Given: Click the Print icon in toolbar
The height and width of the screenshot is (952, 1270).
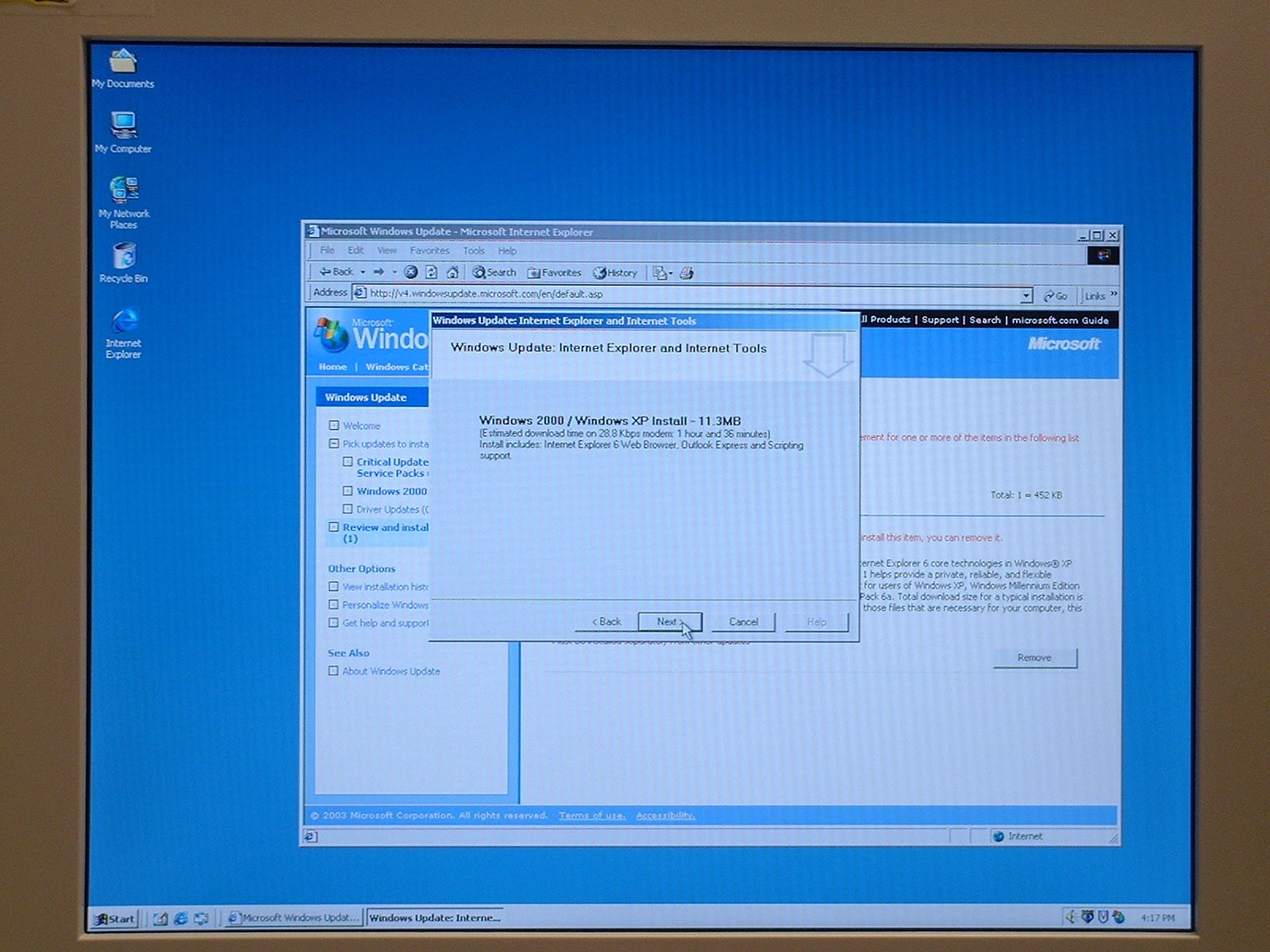Looking at the screenshot, I should [687, 273].
